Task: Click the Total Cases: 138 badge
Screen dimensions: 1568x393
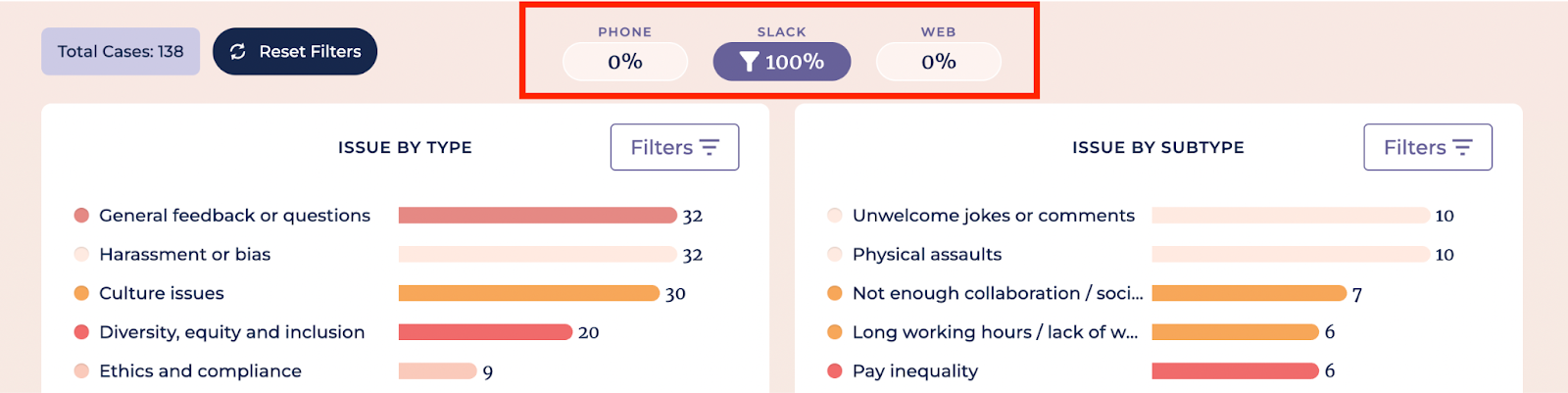Action: tap(121, 52)
